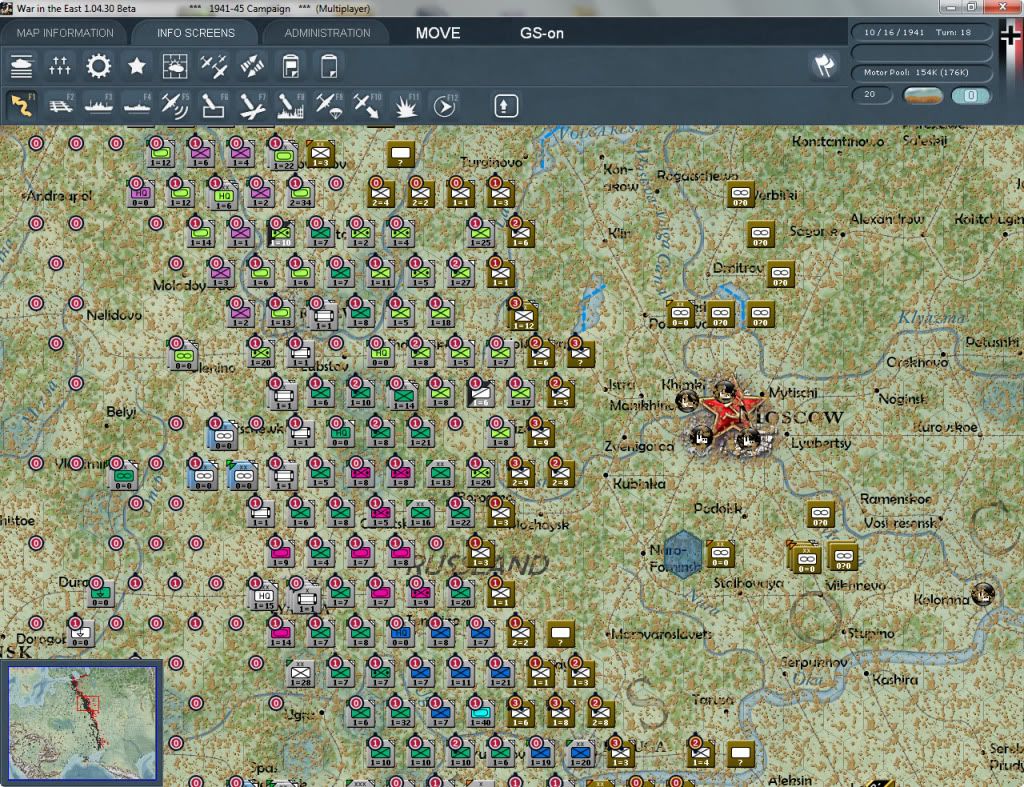
Task: Open the INFO SCREENS tab
Action: [x=196, y=33]
